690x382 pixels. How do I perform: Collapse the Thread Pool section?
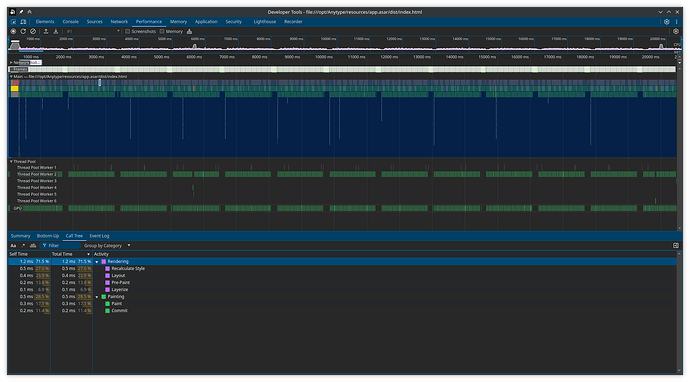[11, 162]
